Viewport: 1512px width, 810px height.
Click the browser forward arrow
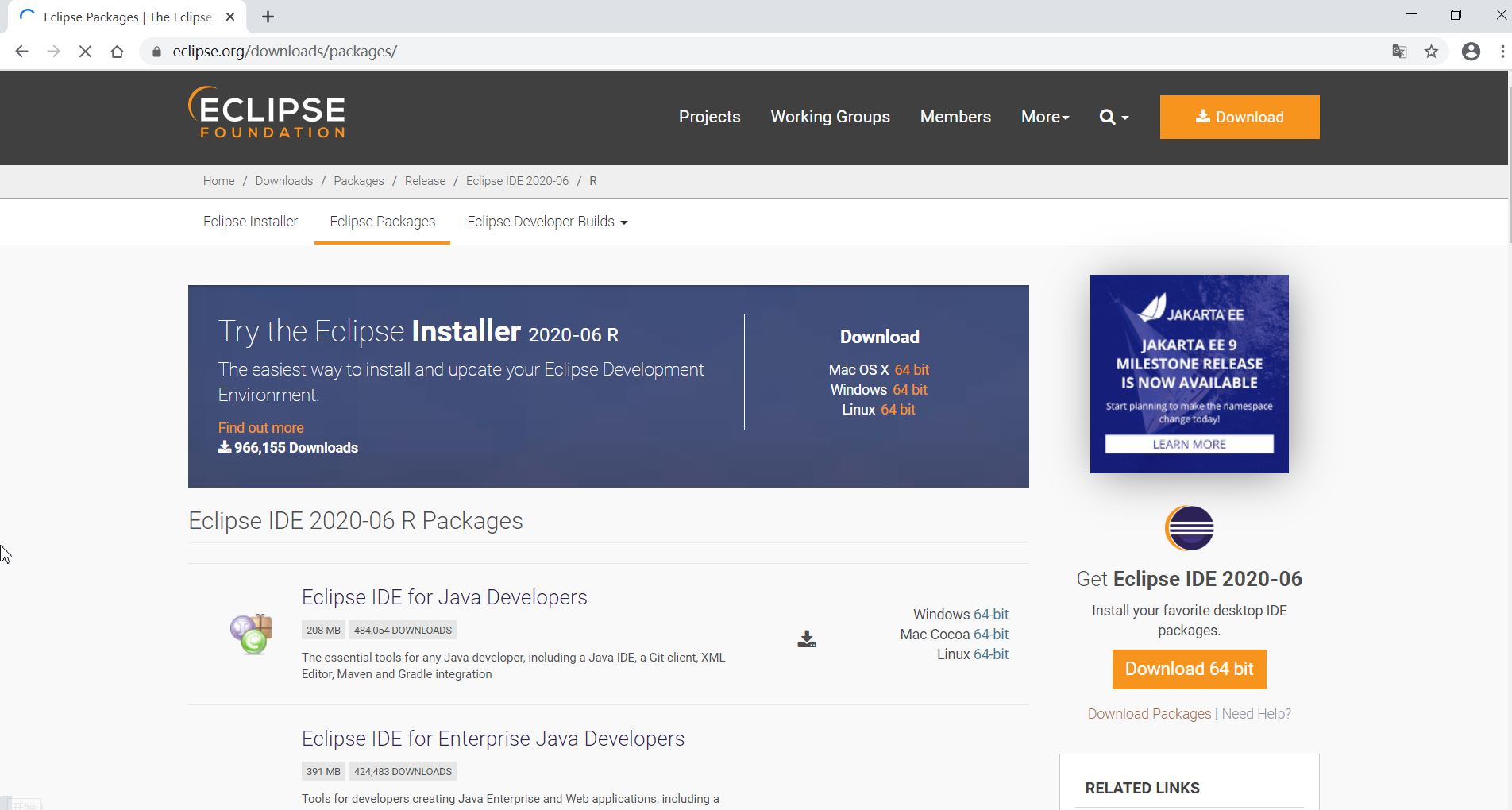click(53, 52)
